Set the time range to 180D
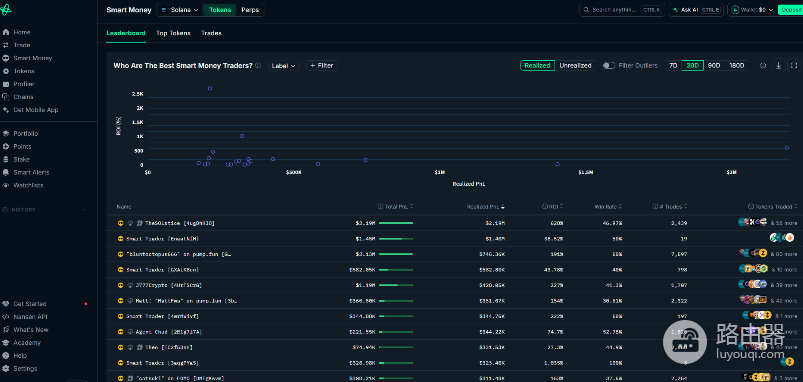 [736, 66]
